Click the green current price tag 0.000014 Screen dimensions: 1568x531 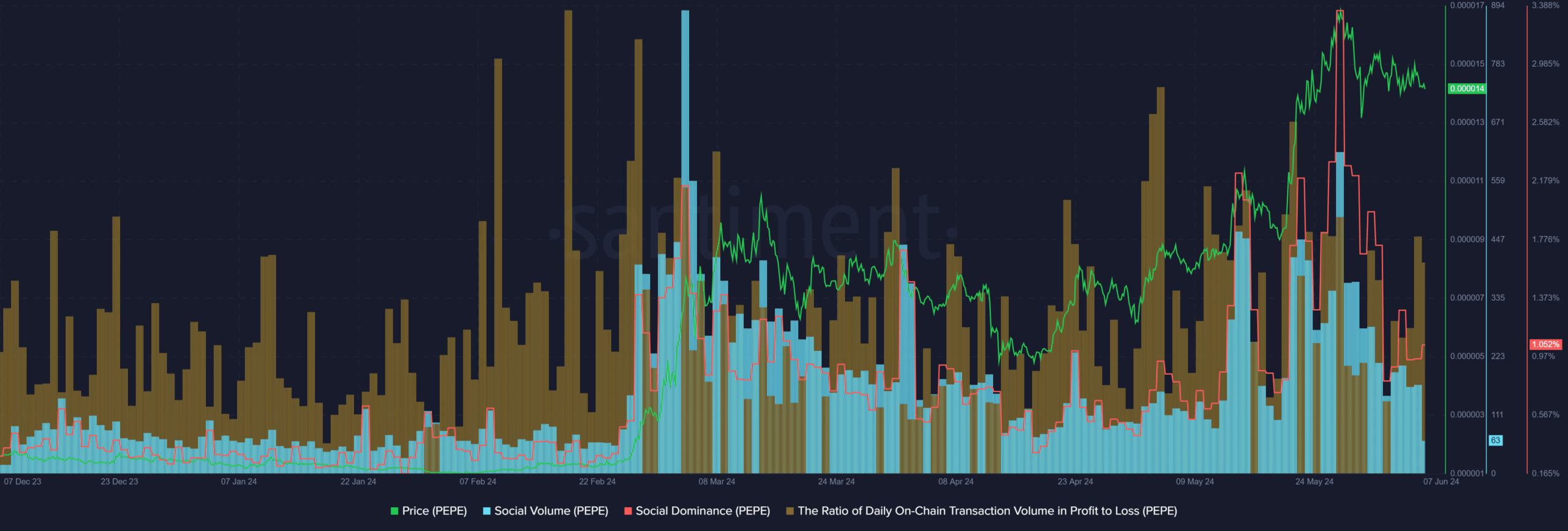tap(1467, 89)
